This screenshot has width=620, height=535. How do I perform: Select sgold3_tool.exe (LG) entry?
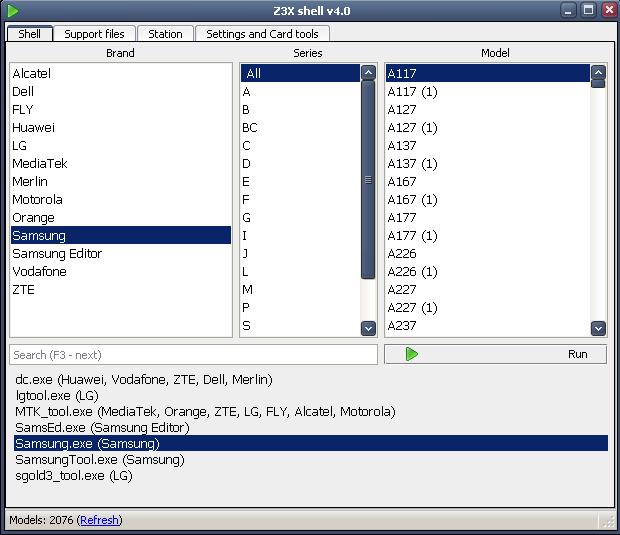(311, 475)
